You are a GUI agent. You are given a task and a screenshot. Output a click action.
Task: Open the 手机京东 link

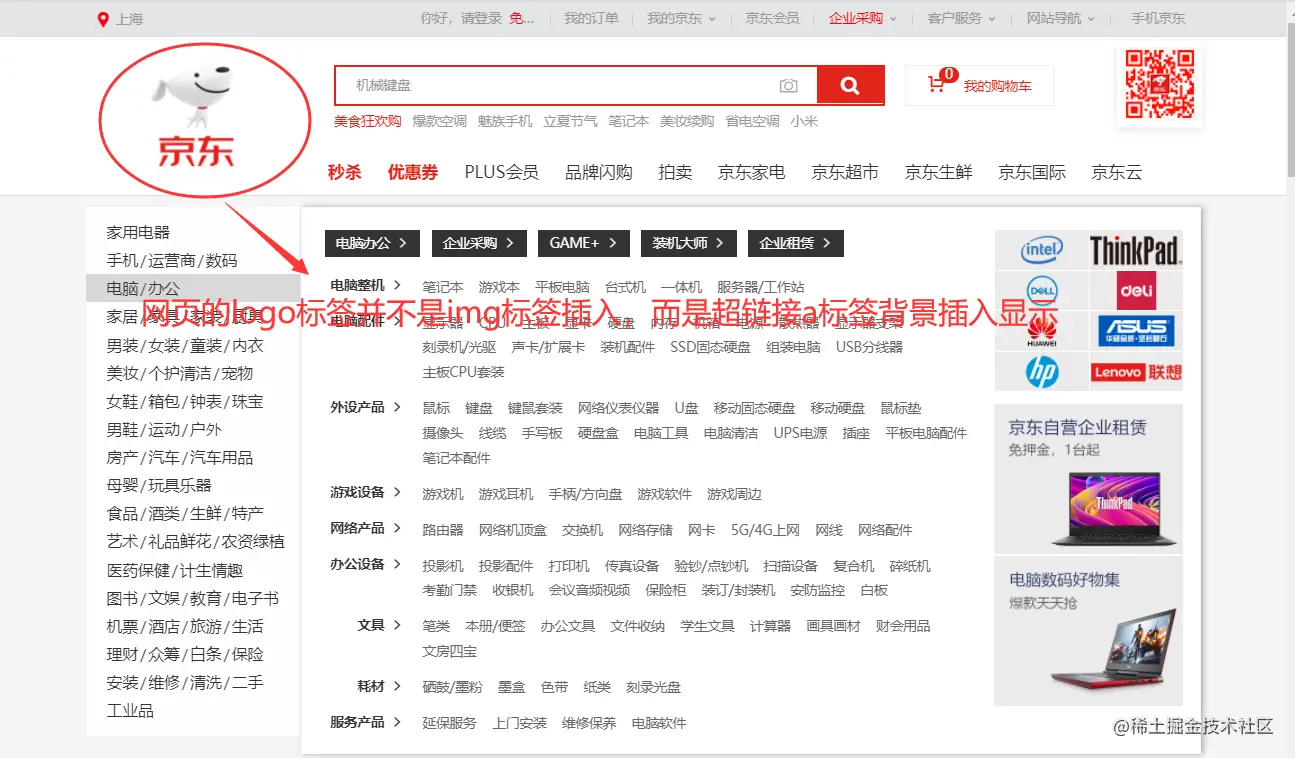(x=1158, y=18)
